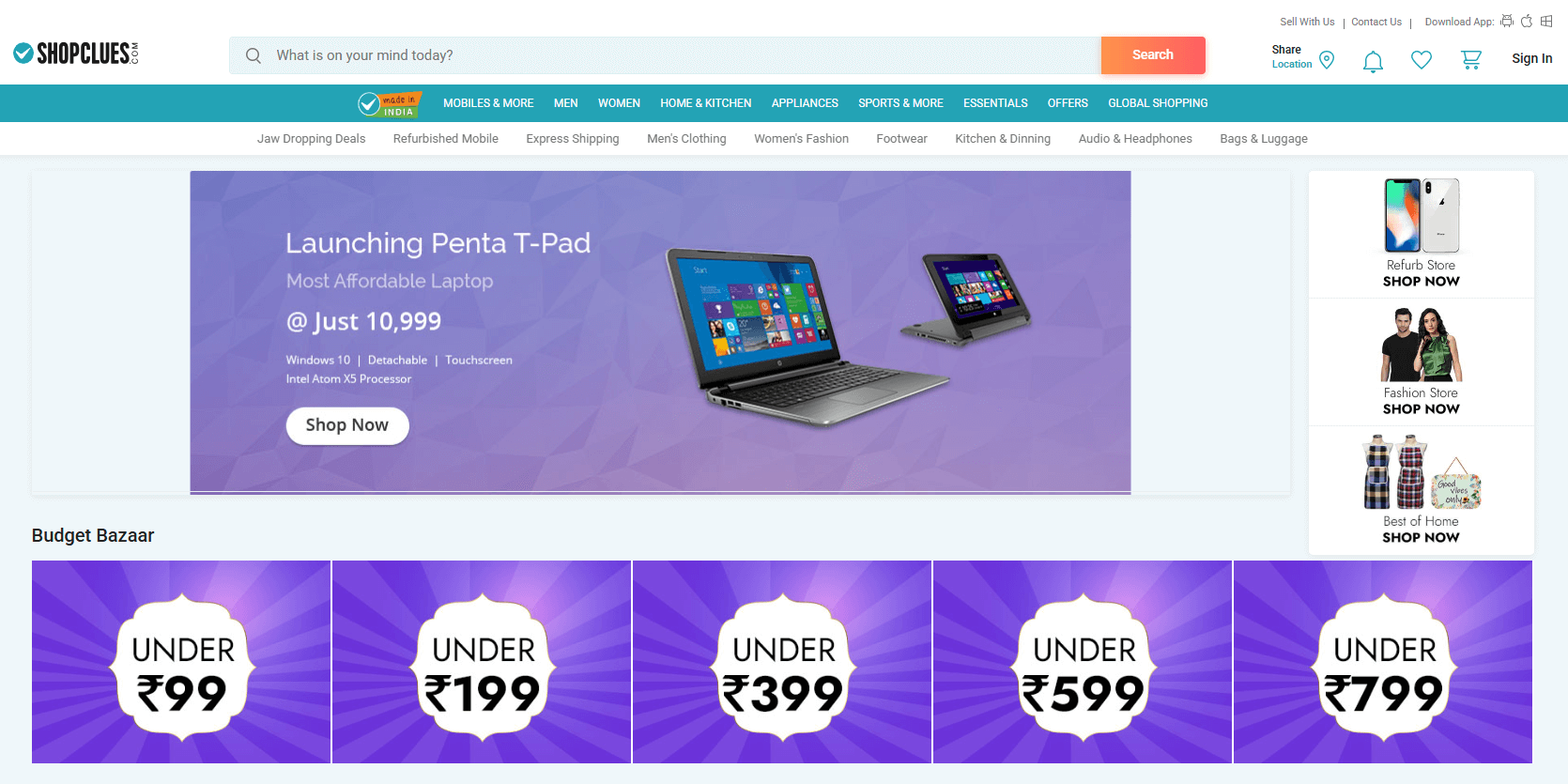1568x784 pixels.
Task: Open the shopping cart icon
Action: pyautogui.click(x=1471, y=60)
